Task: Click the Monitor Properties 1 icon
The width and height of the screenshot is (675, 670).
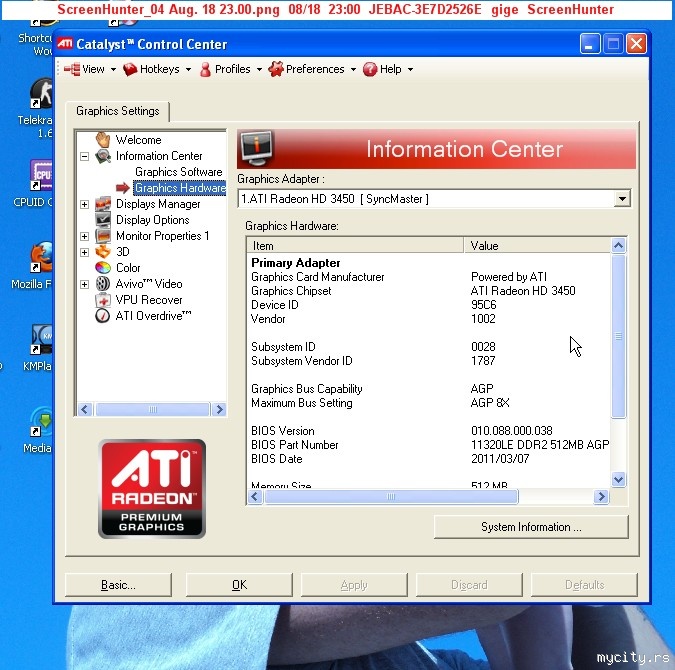Action: coord(103,236)
